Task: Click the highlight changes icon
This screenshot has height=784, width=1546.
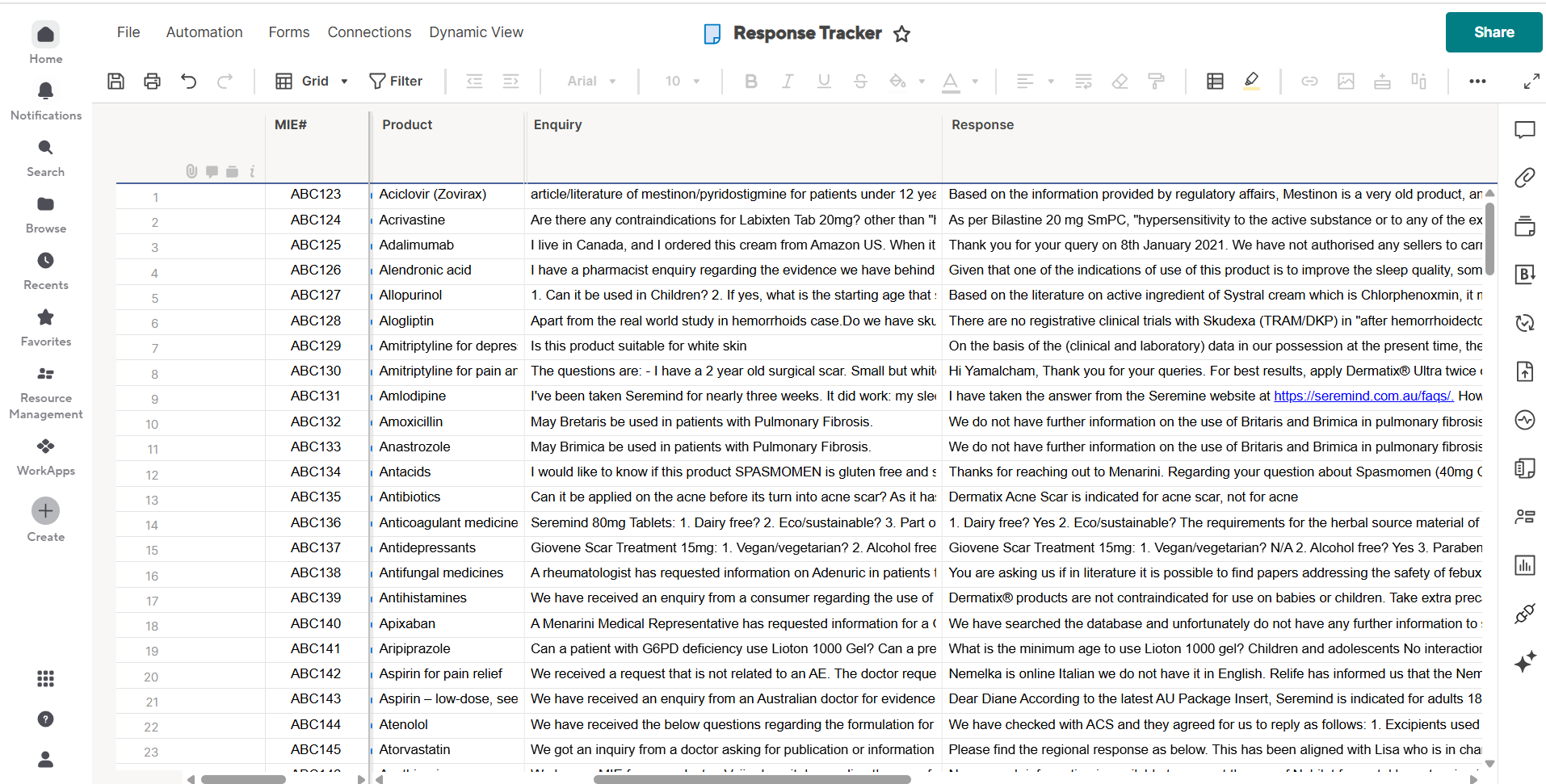Action: 1251,81
